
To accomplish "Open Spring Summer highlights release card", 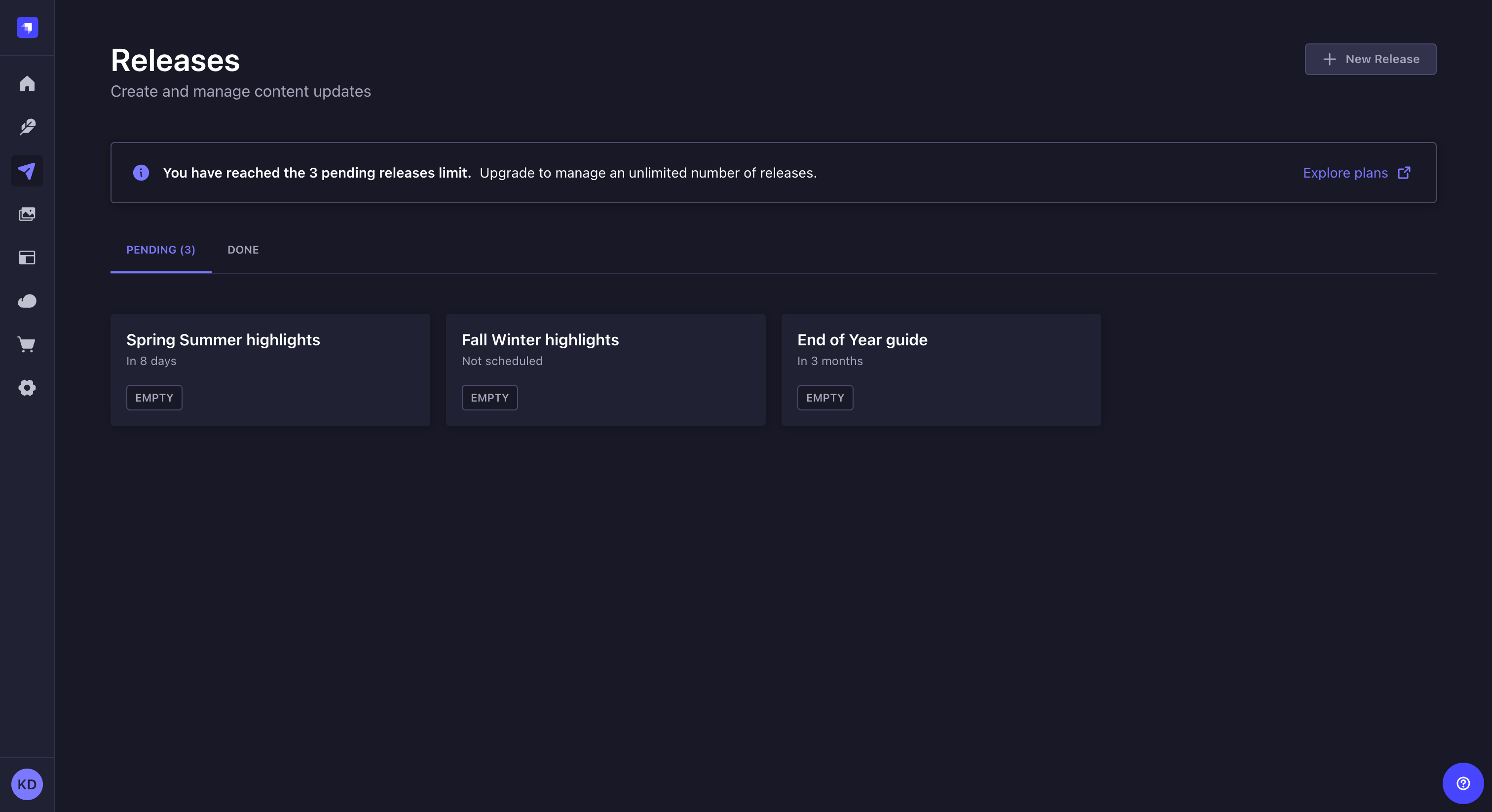I will 270,369.
